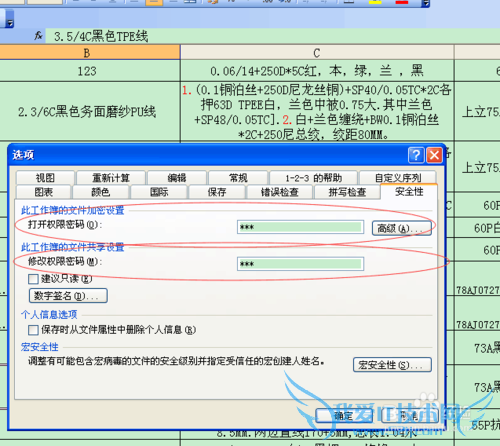Screen dimensions: 500x446
Task: Open the 错误检查 tab
Action: [279, 192]
